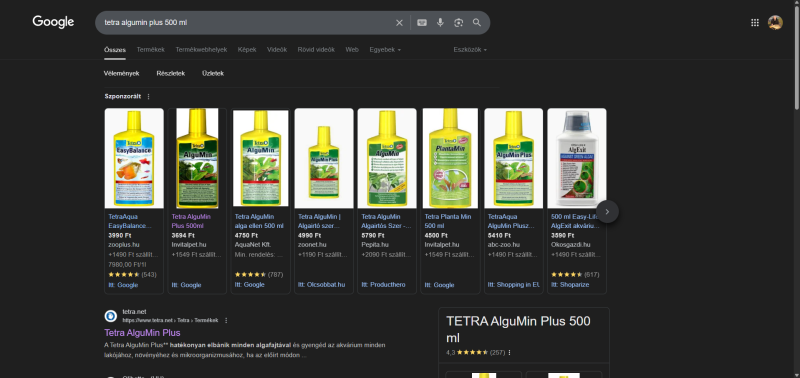This screenshot has height=378, width=800.
Task: Open the Tetra Planta Min product image
Action: coord(451,158)
